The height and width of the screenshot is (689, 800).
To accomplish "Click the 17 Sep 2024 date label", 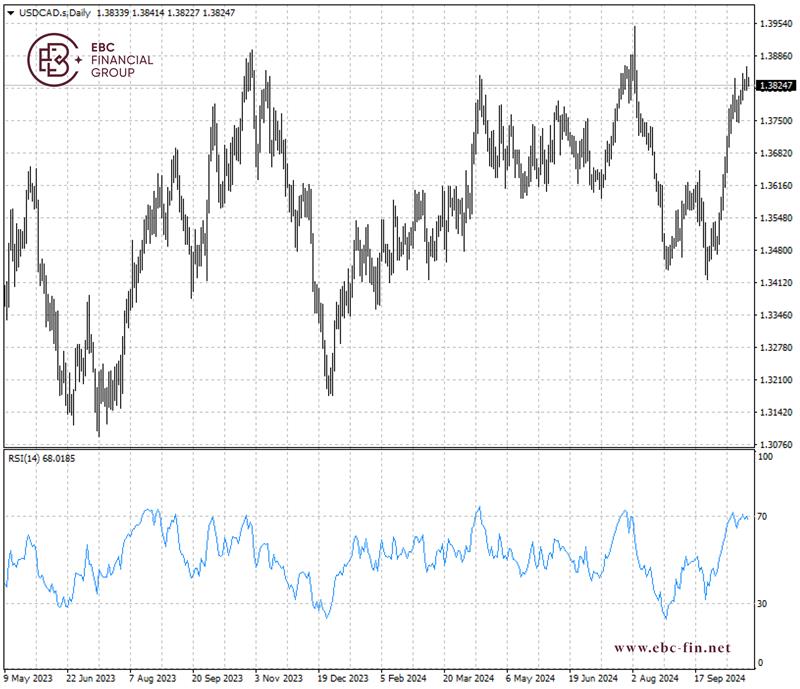I will tap(719, 677).
